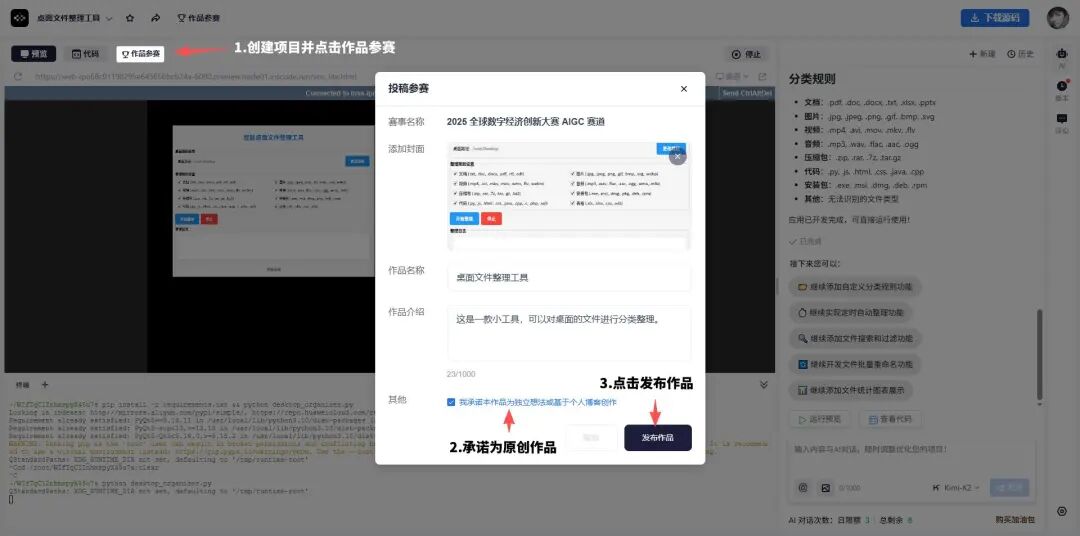Switch to the 代码 code tab
This screenshot has height=536, width=1080.
pos(85,54)
